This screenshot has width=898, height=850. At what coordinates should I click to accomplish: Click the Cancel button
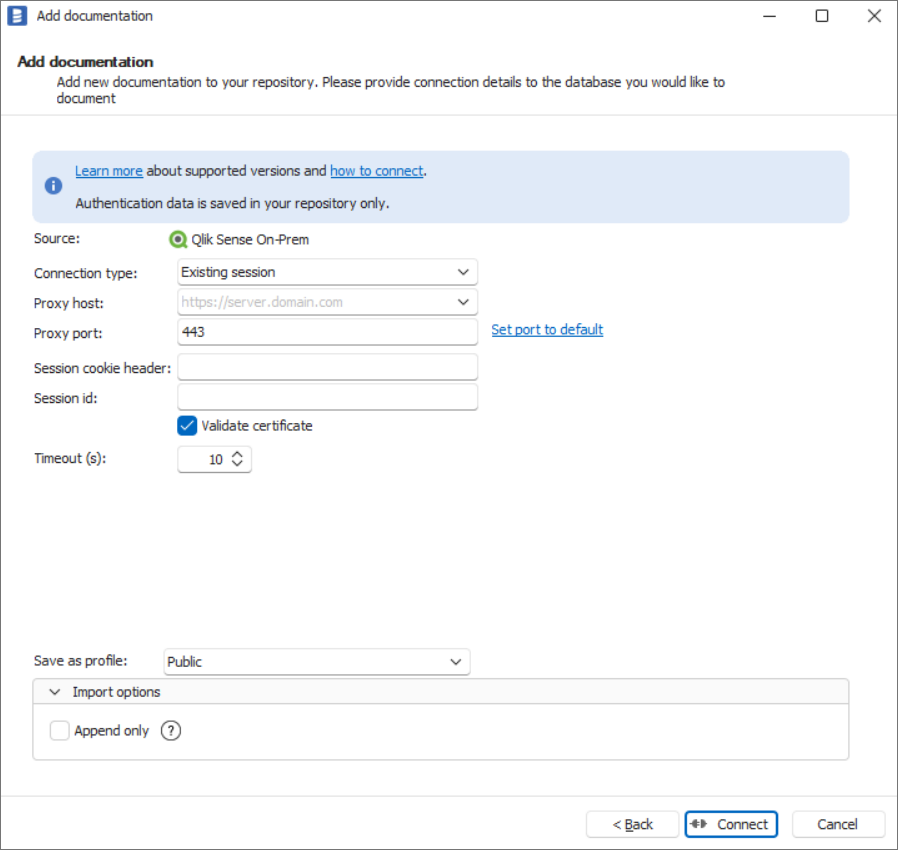click(x=837, y=824)
